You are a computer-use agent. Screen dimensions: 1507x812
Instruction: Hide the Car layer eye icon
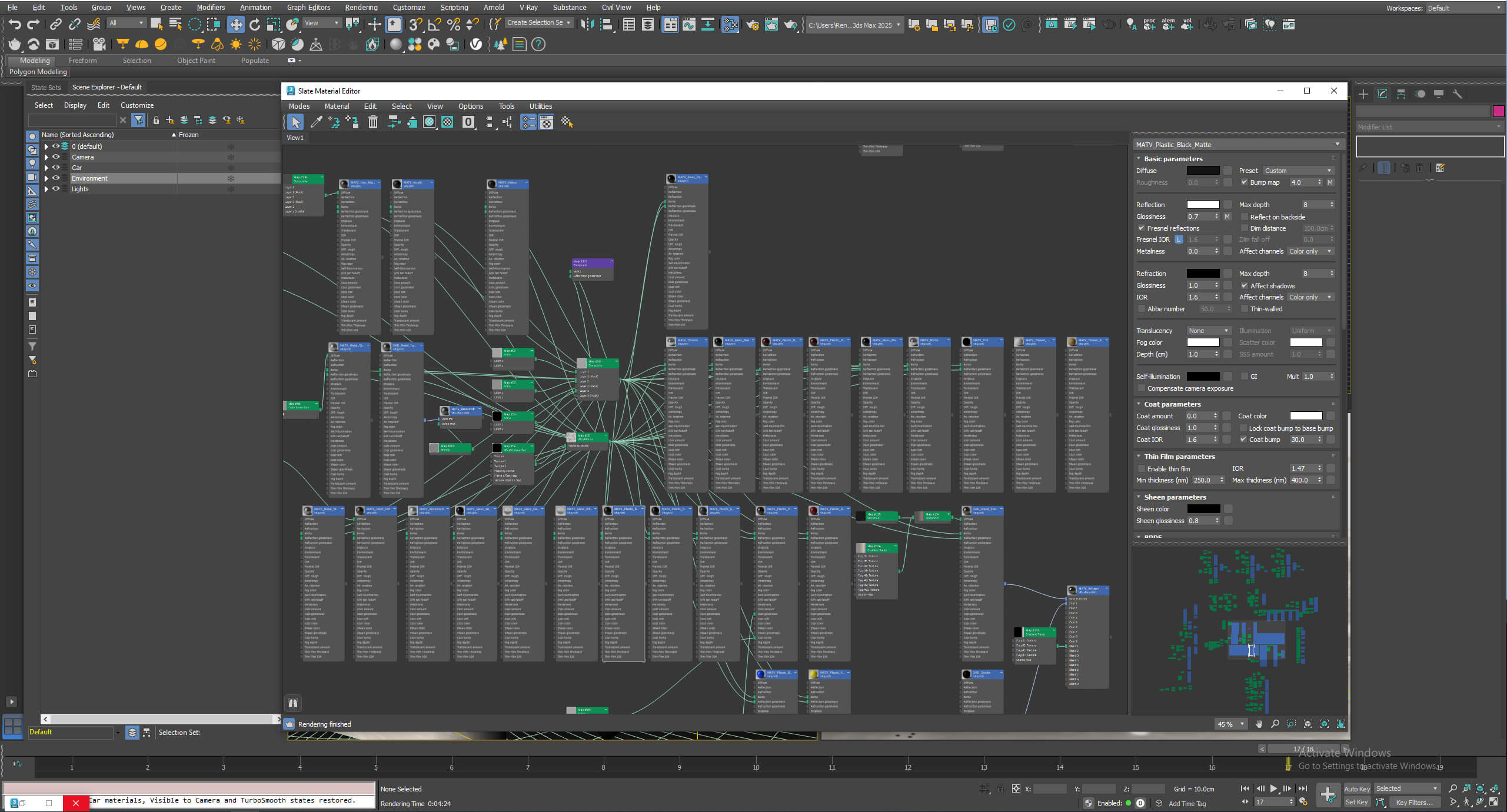[x=56, y=168]
